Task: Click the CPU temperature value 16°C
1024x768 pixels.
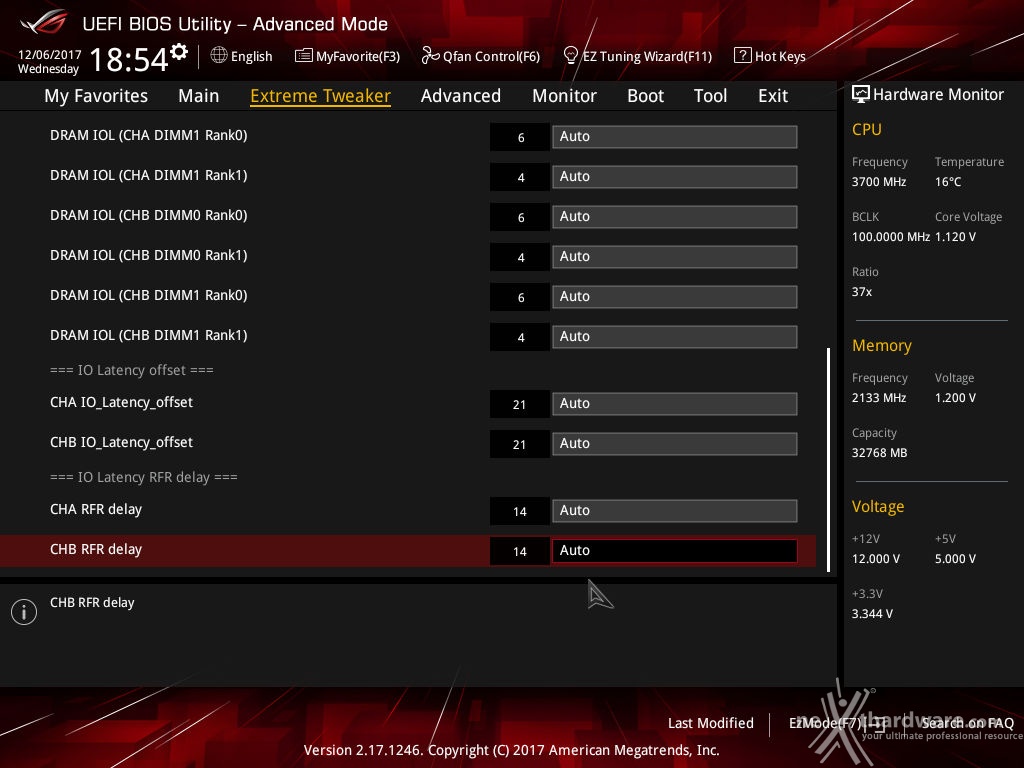Action: [x=948, y=182]
